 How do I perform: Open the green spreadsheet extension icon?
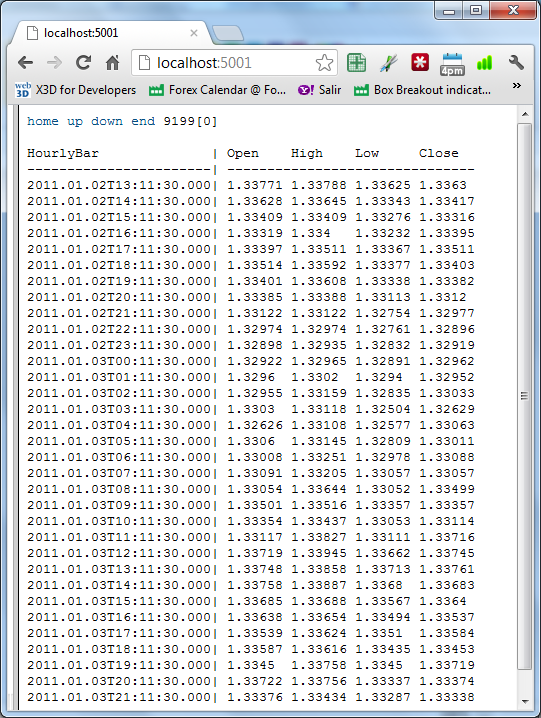pos(356,63)
